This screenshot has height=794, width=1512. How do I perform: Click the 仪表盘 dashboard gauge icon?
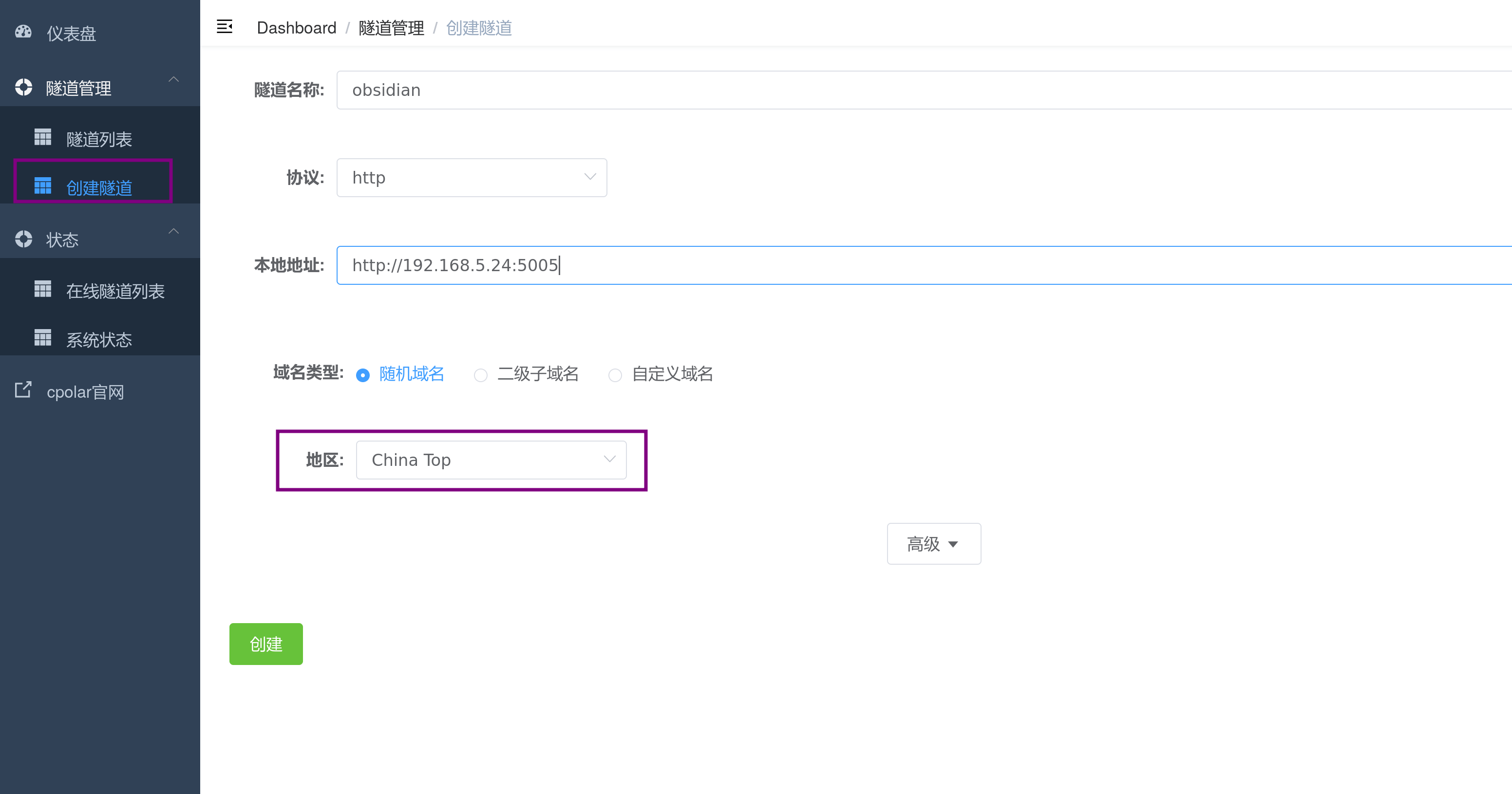pos(23,32)
